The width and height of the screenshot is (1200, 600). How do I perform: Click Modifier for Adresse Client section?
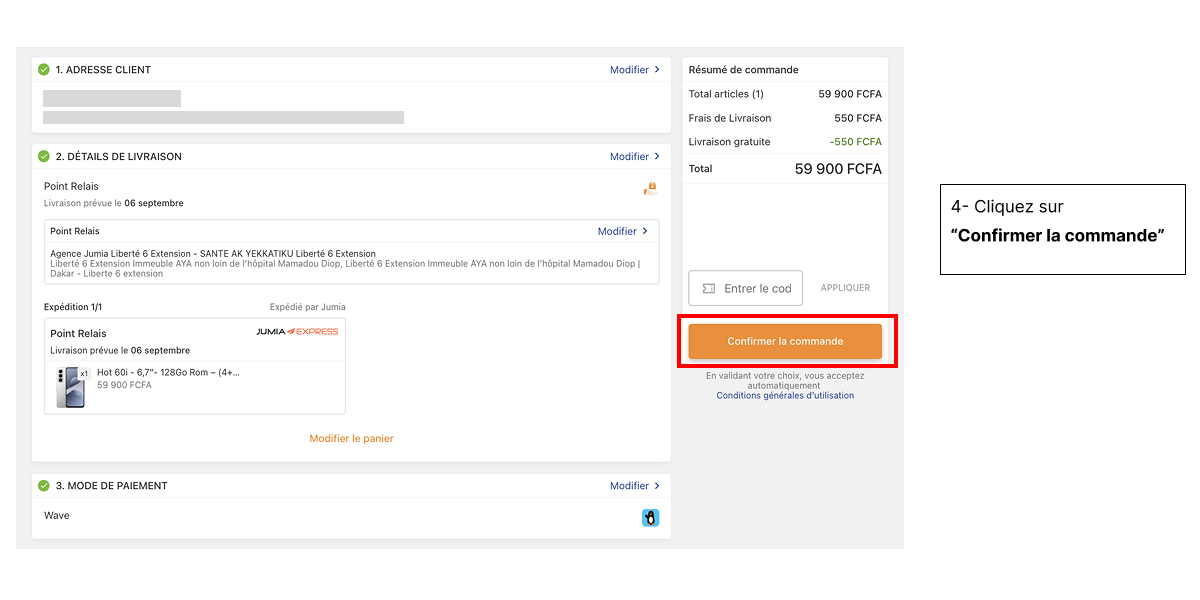click(x=629, y=70)
